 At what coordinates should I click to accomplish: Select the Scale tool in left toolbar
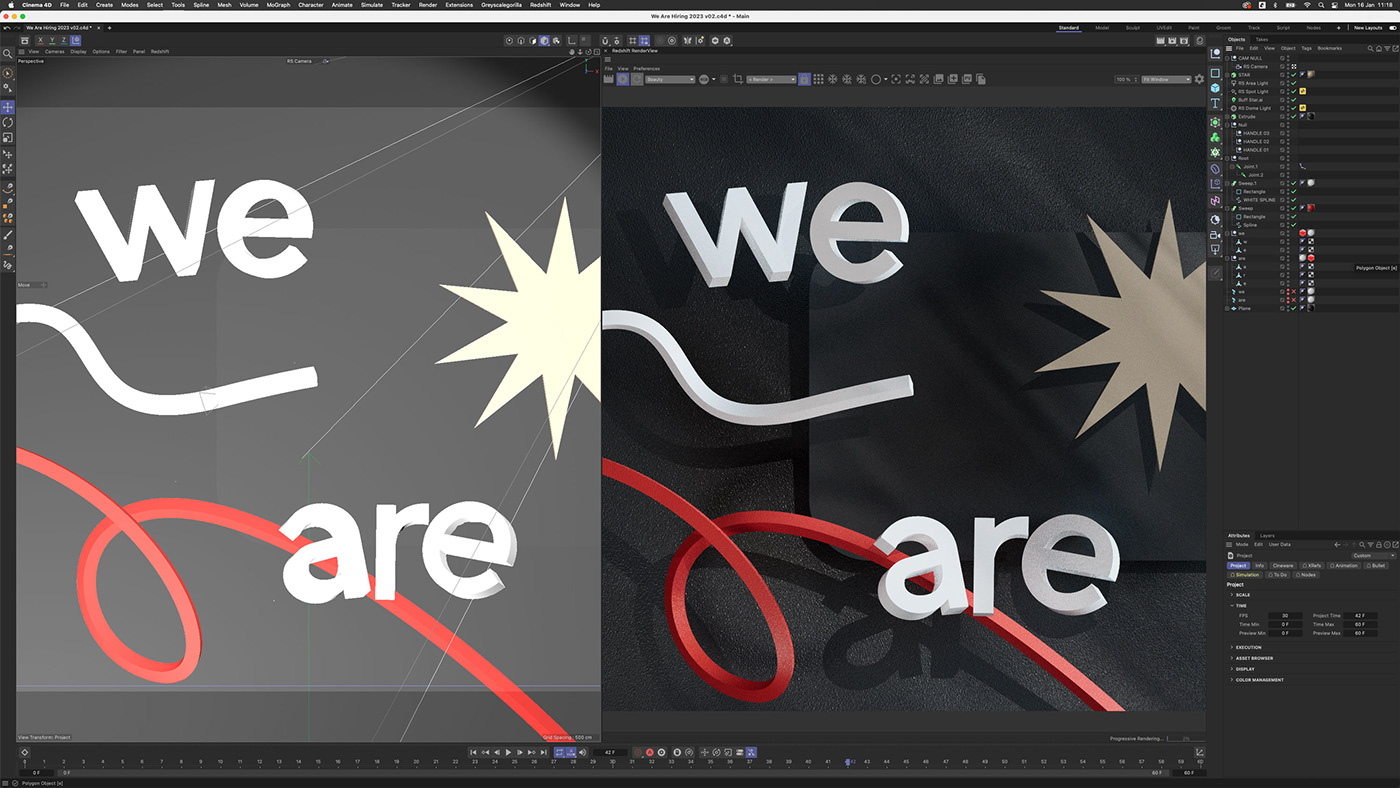(x=8, y=137)
